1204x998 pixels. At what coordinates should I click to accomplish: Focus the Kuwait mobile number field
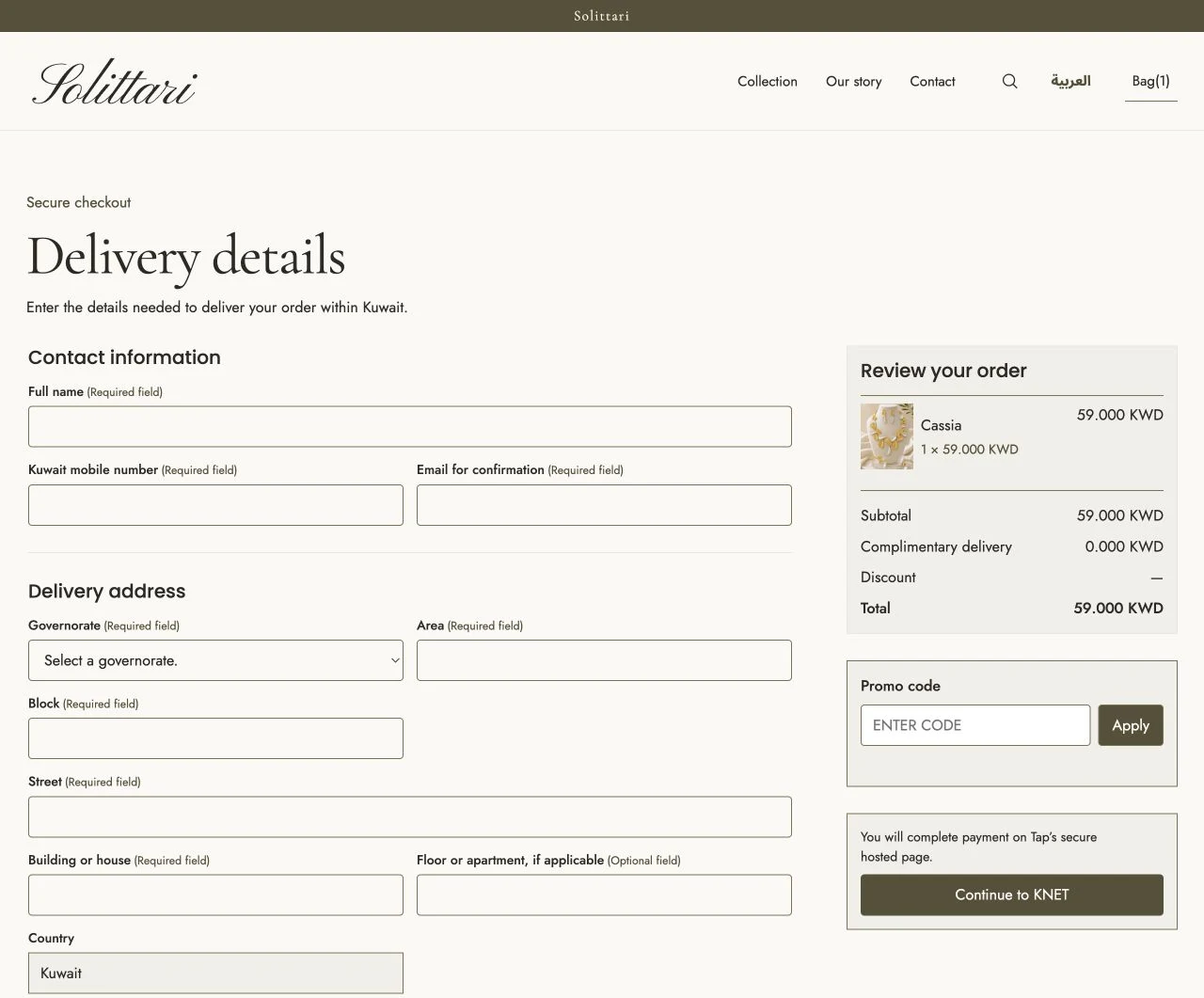(x=215, y=505)
